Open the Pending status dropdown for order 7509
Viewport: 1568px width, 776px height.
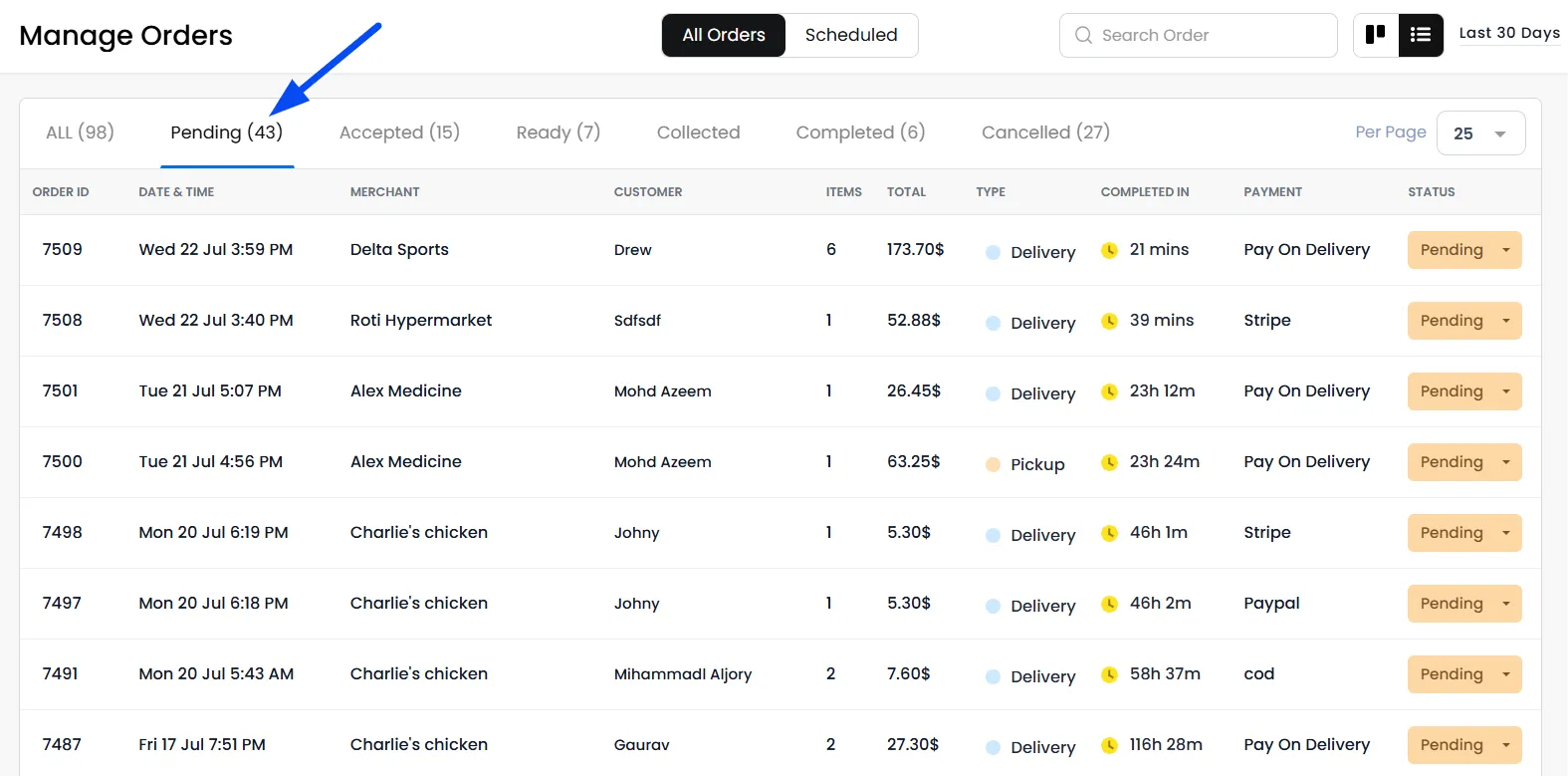[x=1464, y=250]
